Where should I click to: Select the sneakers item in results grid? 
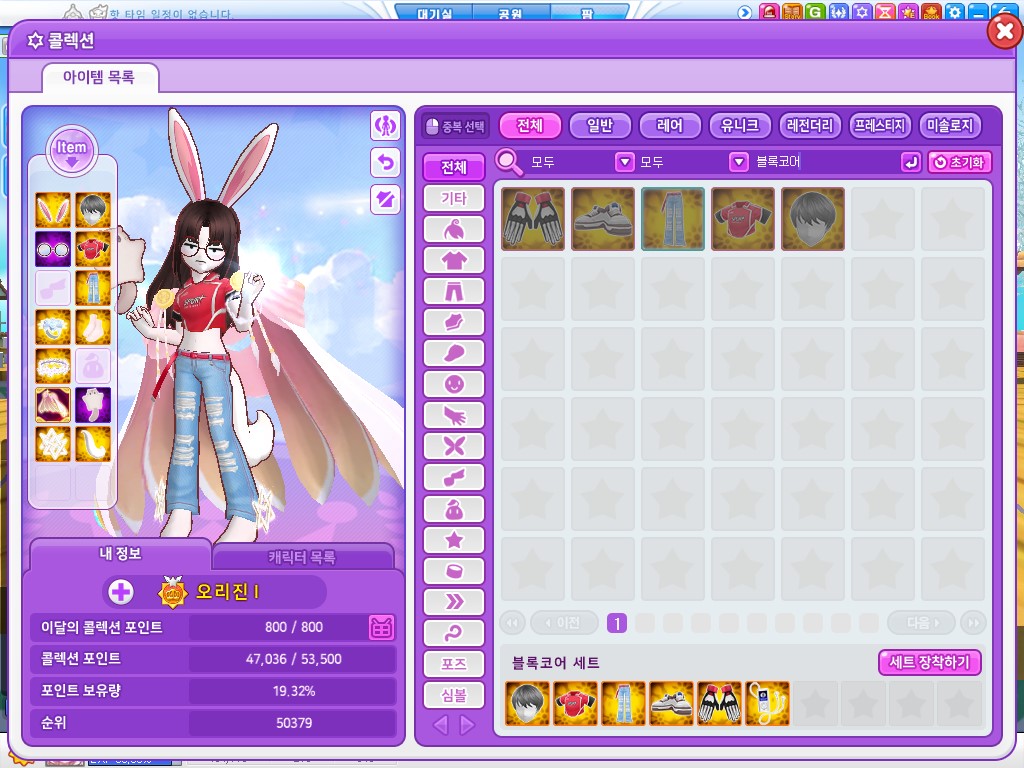click(603, 219)
